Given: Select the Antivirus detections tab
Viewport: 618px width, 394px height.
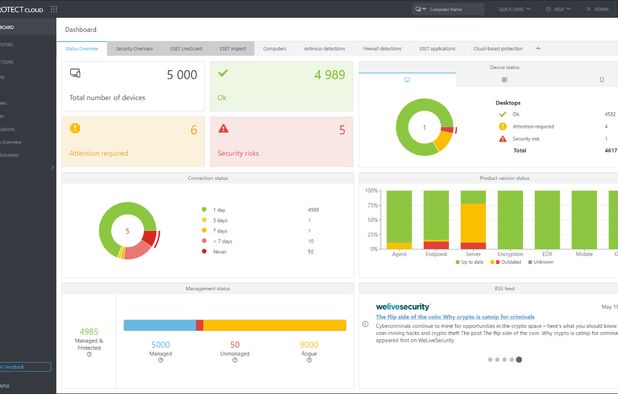Looking at the screenshot, I should (x=324, y=49).
